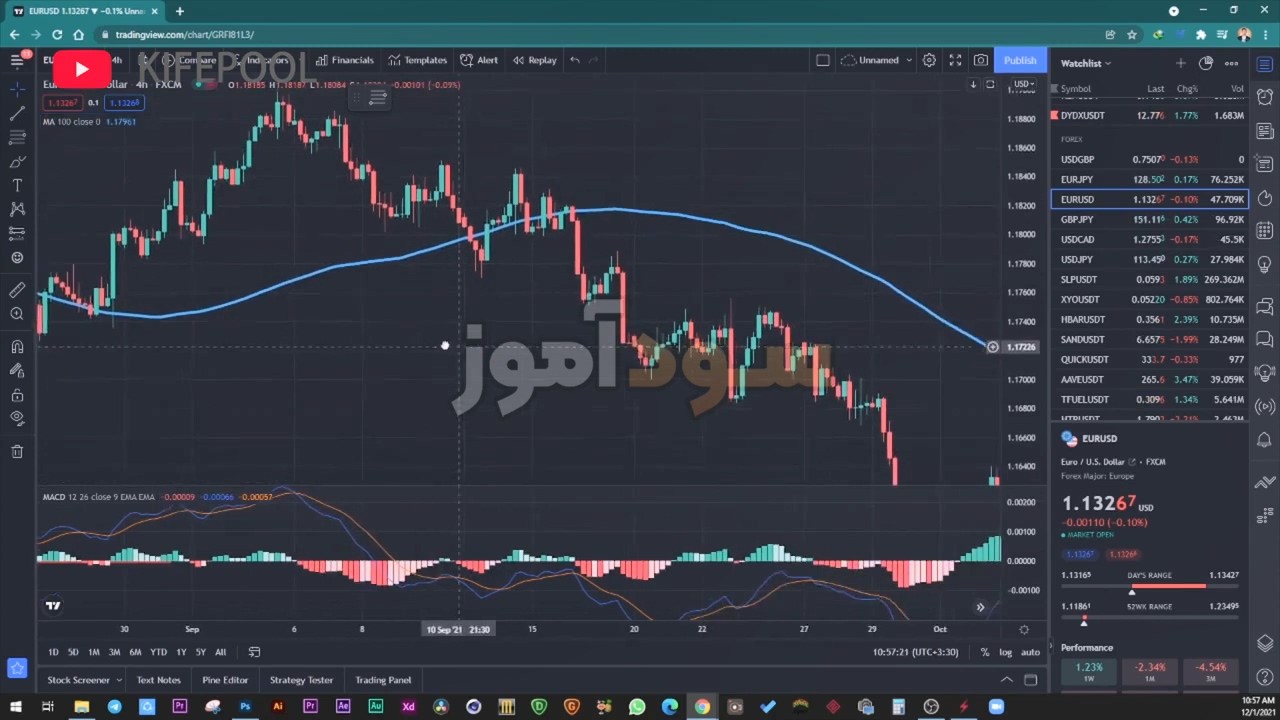Toggle stay in drawing mode pencil-lock
Screen dimensions: 1280x720
click(x=17, y=371)
